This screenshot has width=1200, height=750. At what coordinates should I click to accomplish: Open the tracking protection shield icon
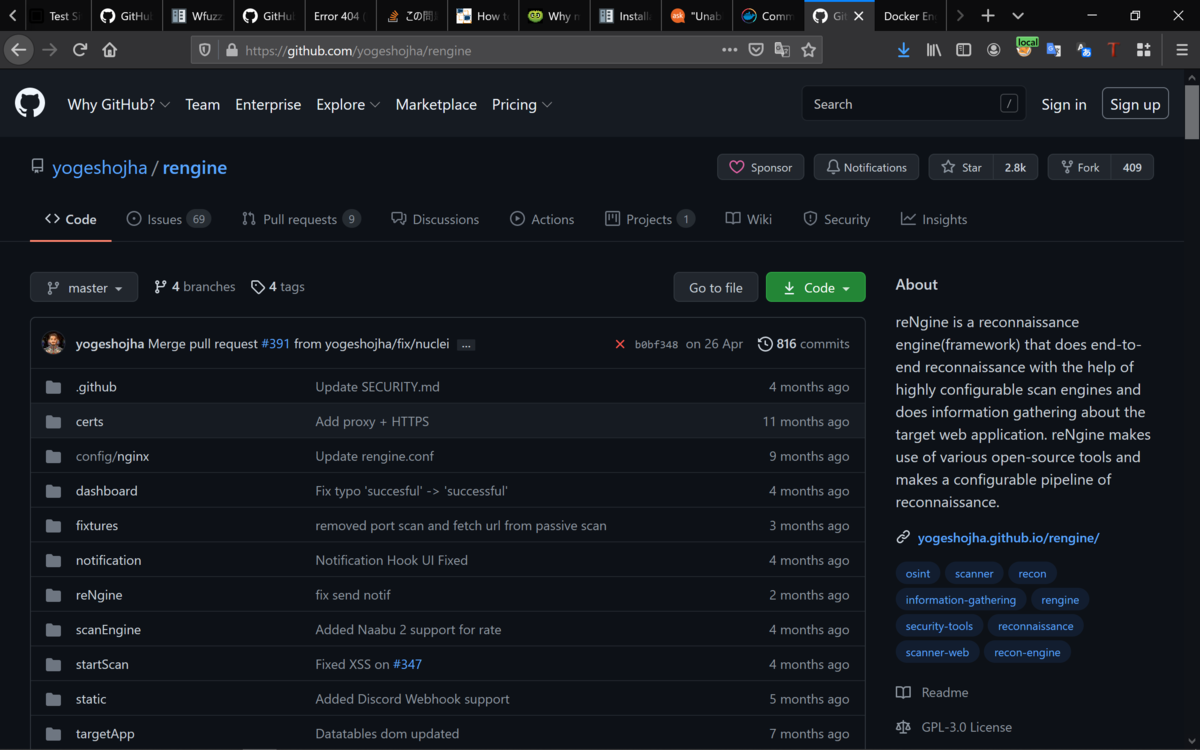pos(205,50)
